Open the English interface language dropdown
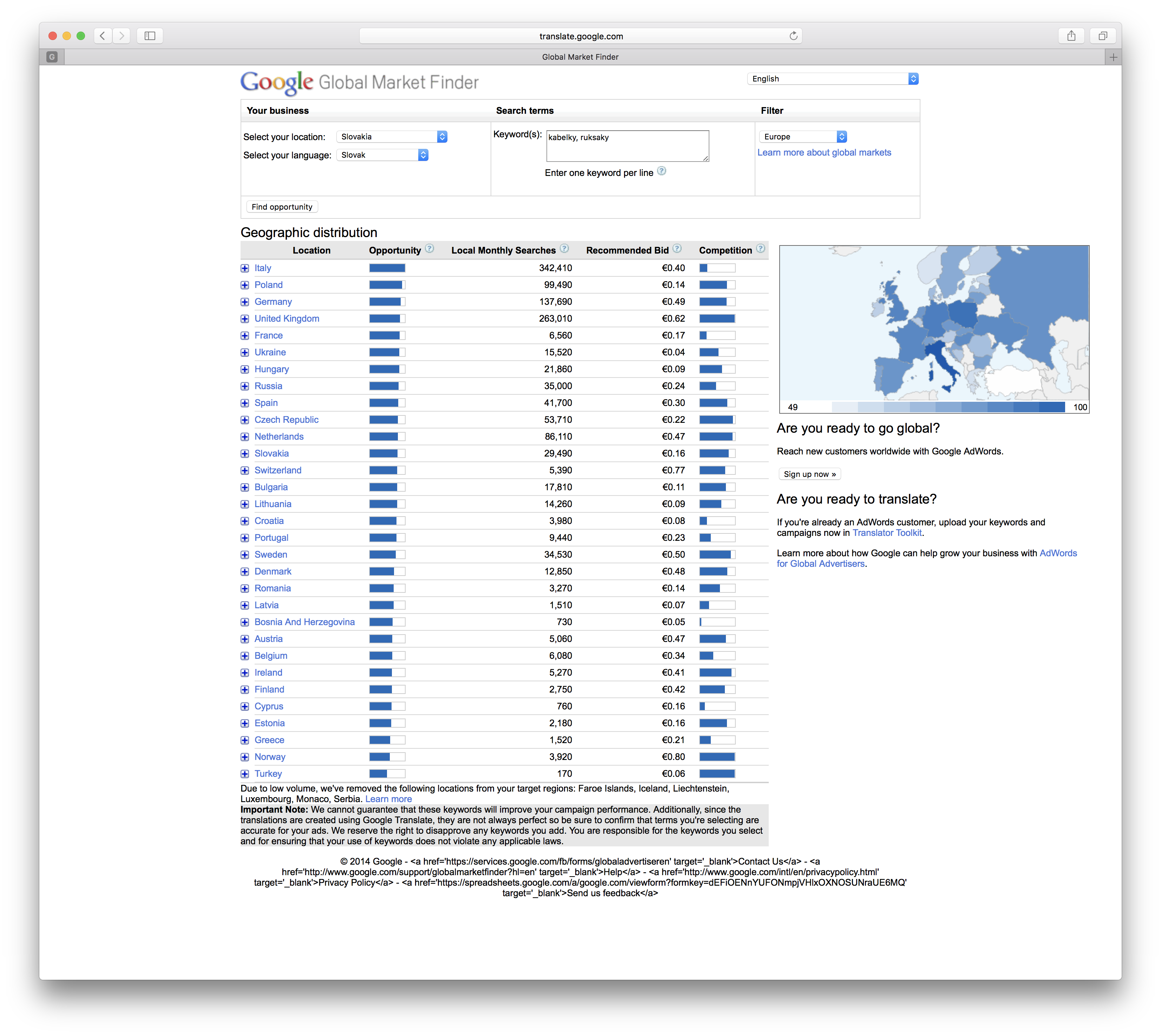This screenshot has height=1036, width=1161. tap(833, 79)
